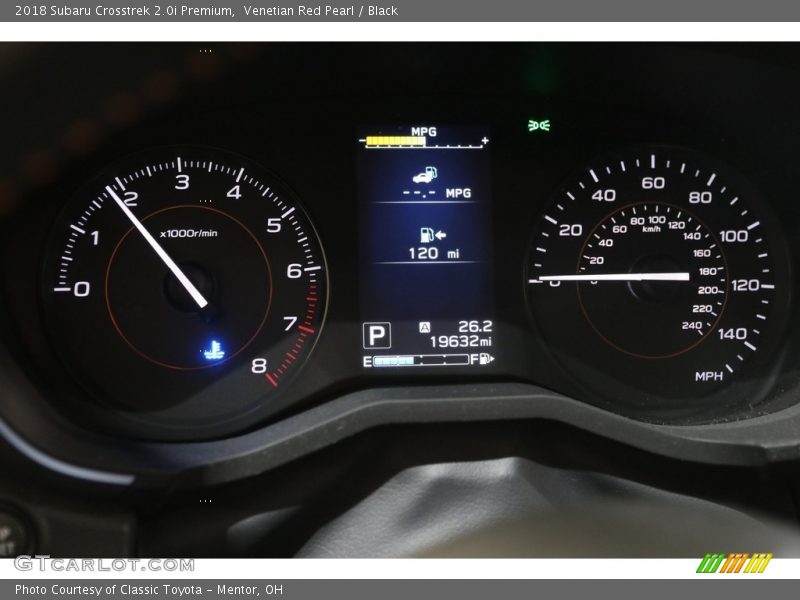Image resolution: width=800 pixels, height=600 pixels.
Task: Click the tachometer x1000r/min label
Action: [188, 233]
